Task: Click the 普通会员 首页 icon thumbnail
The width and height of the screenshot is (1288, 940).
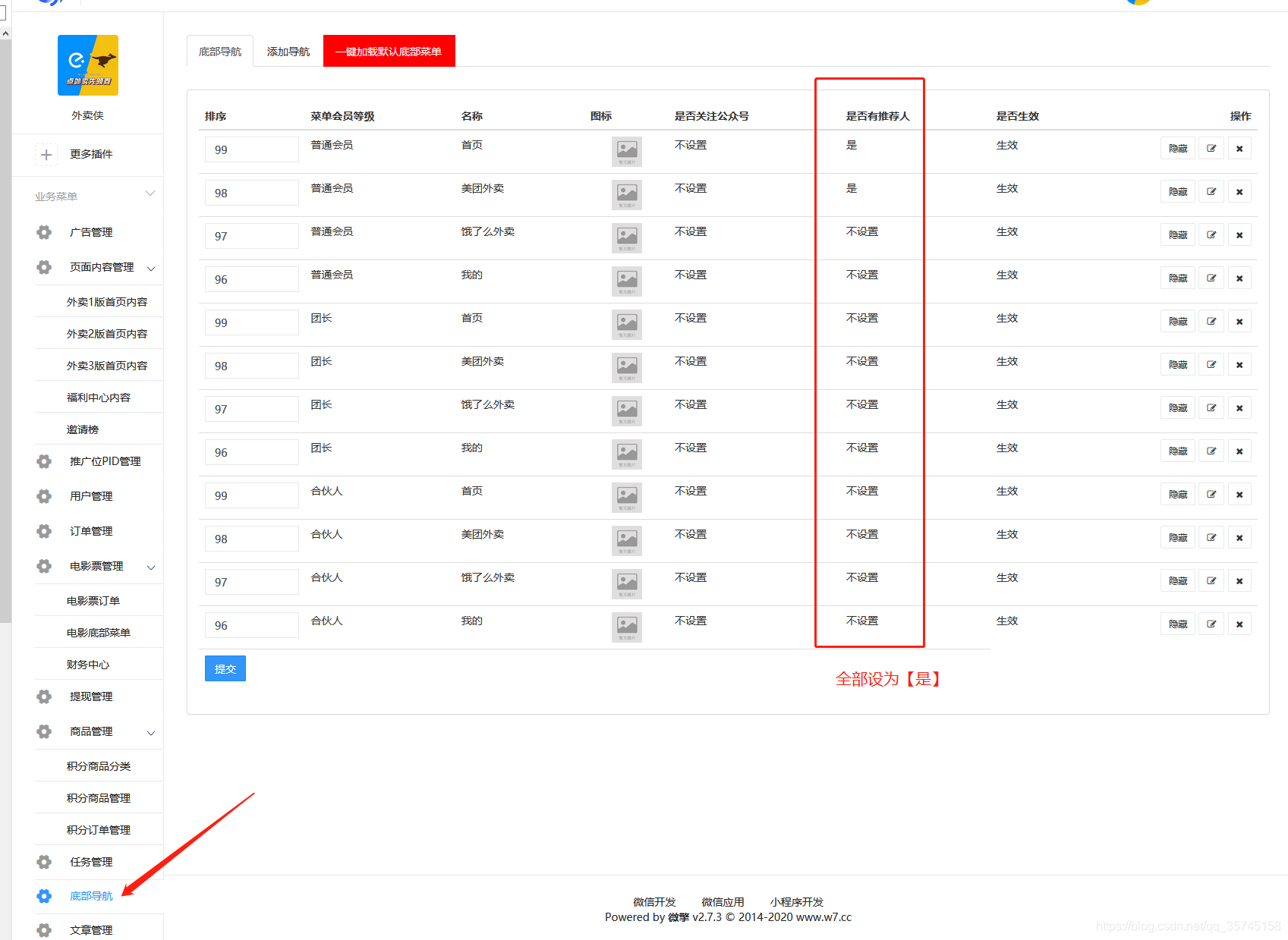Action: (627, 152)
